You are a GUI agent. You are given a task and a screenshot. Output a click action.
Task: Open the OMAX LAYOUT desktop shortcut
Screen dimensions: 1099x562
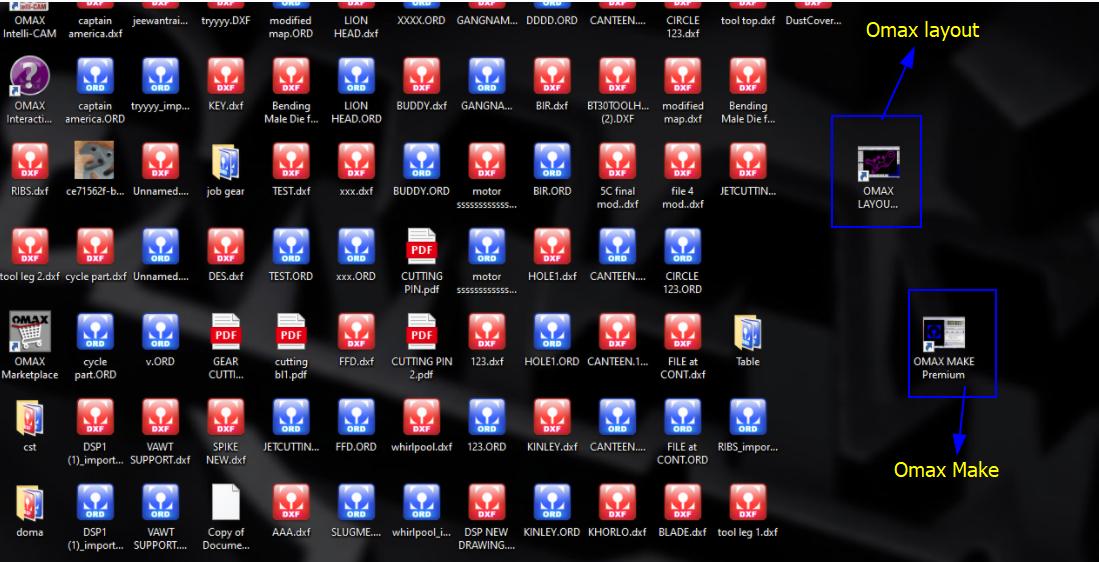pos(878,165)
